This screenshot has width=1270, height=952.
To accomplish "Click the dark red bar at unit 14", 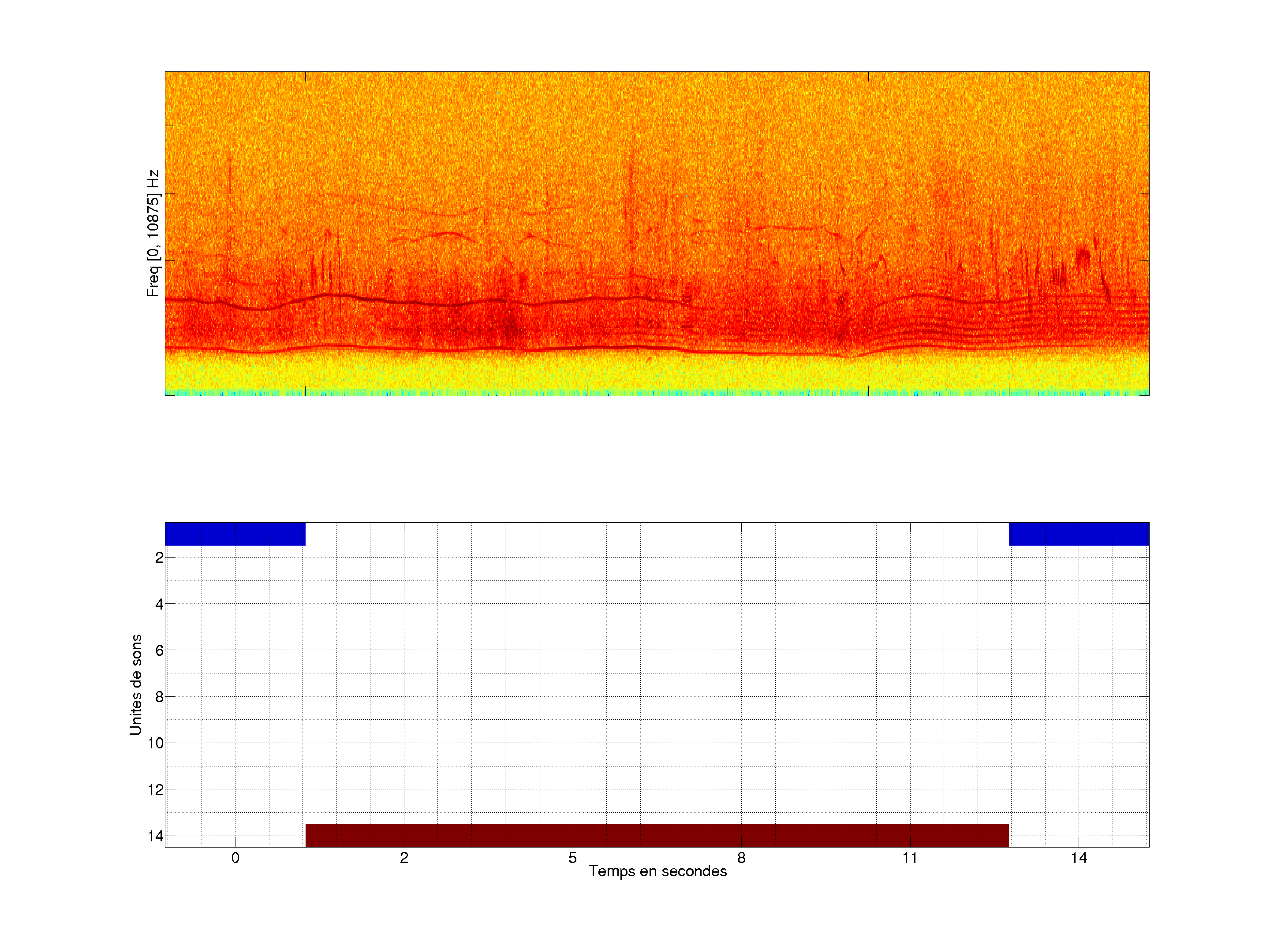I will click(657, 836).
